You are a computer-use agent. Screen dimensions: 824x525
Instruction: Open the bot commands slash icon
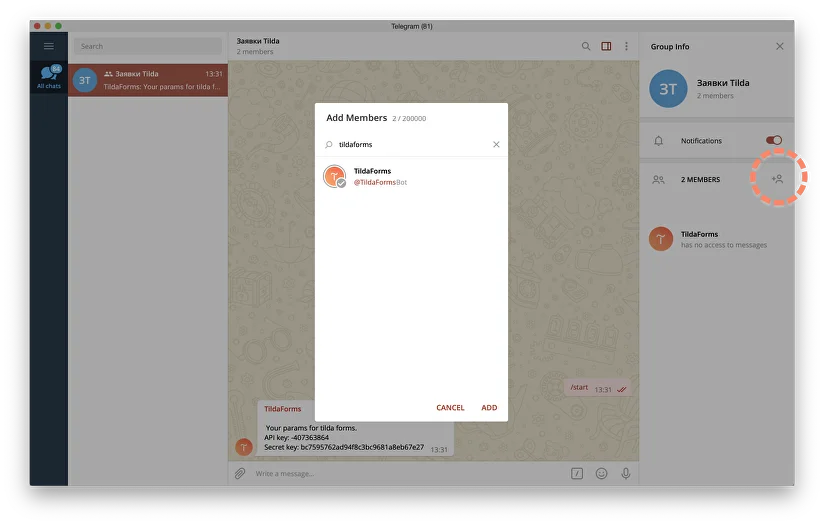[x=577, y=473]
